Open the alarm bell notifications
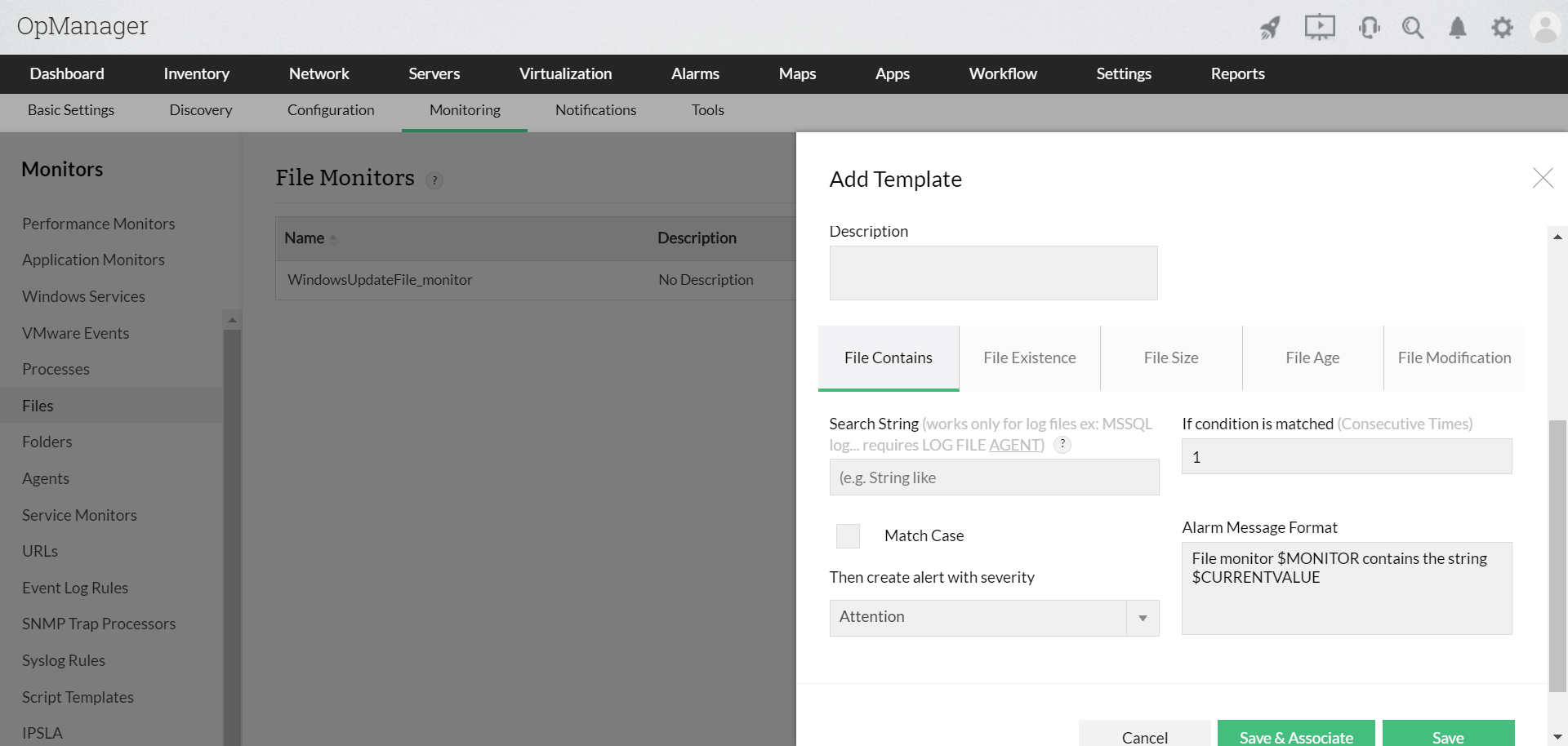Image resolution: width=1568 pixels, height=746 pixels. (1458, 28)
